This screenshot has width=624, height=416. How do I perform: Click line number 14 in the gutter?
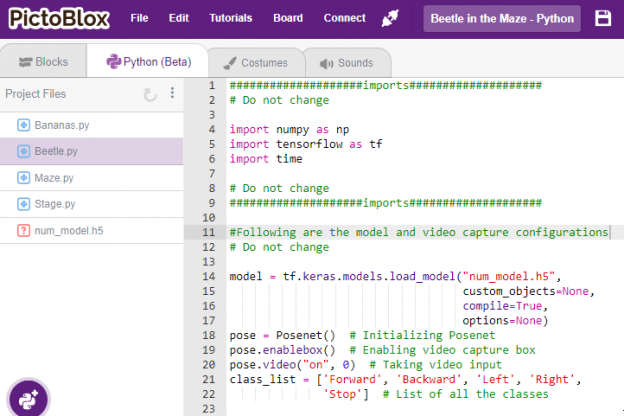[209, 276]
